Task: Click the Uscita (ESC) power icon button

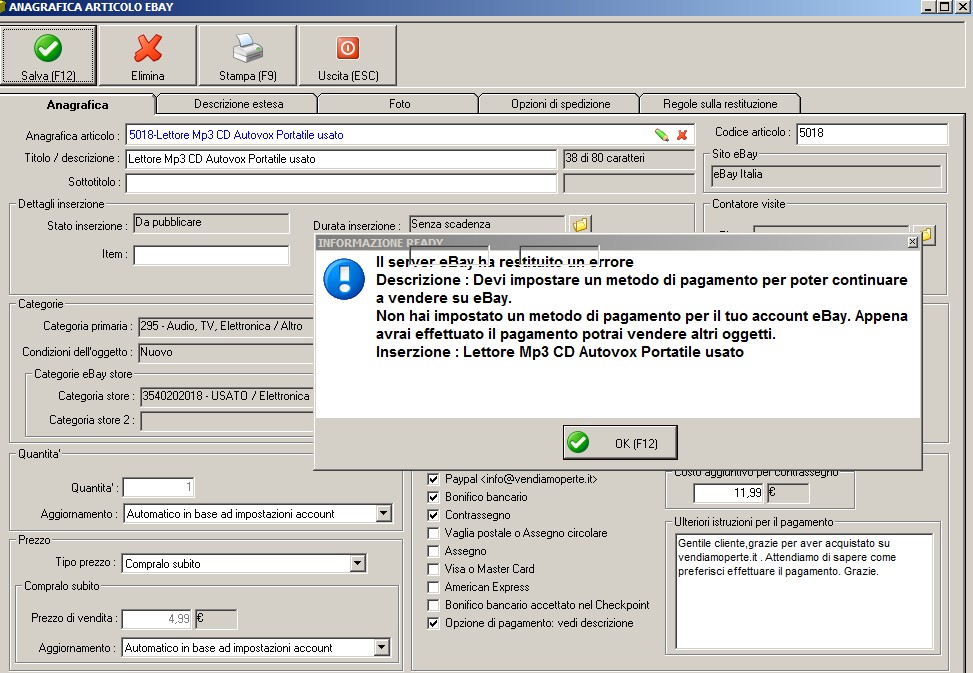Action: tap(348, 55)
